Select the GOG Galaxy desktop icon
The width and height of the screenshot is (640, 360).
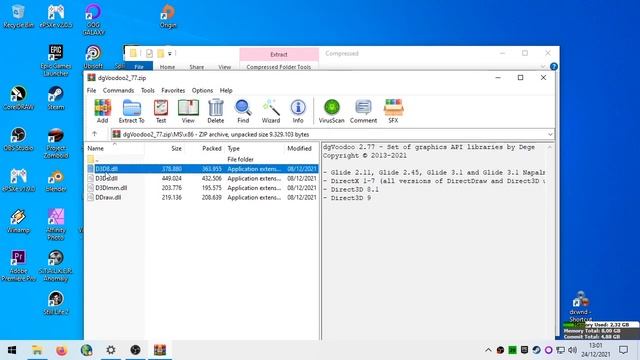click(93, 20)
